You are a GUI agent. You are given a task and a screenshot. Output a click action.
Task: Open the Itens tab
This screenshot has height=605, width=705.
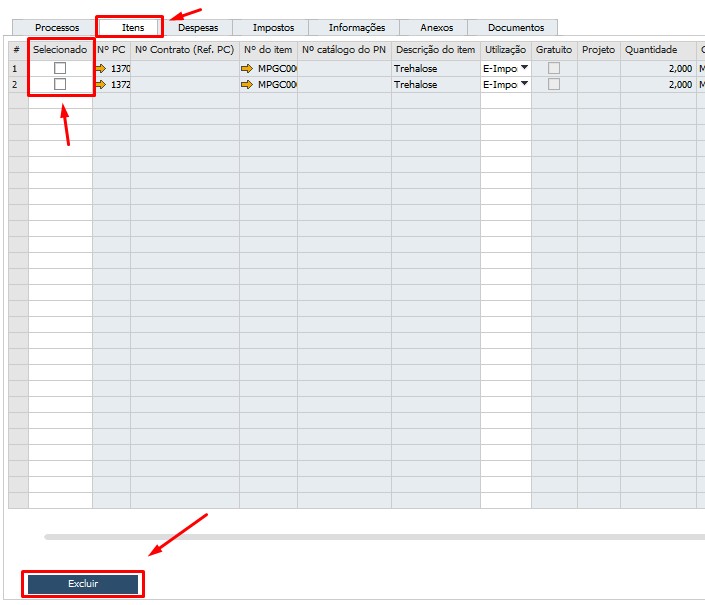click(132, 28)
